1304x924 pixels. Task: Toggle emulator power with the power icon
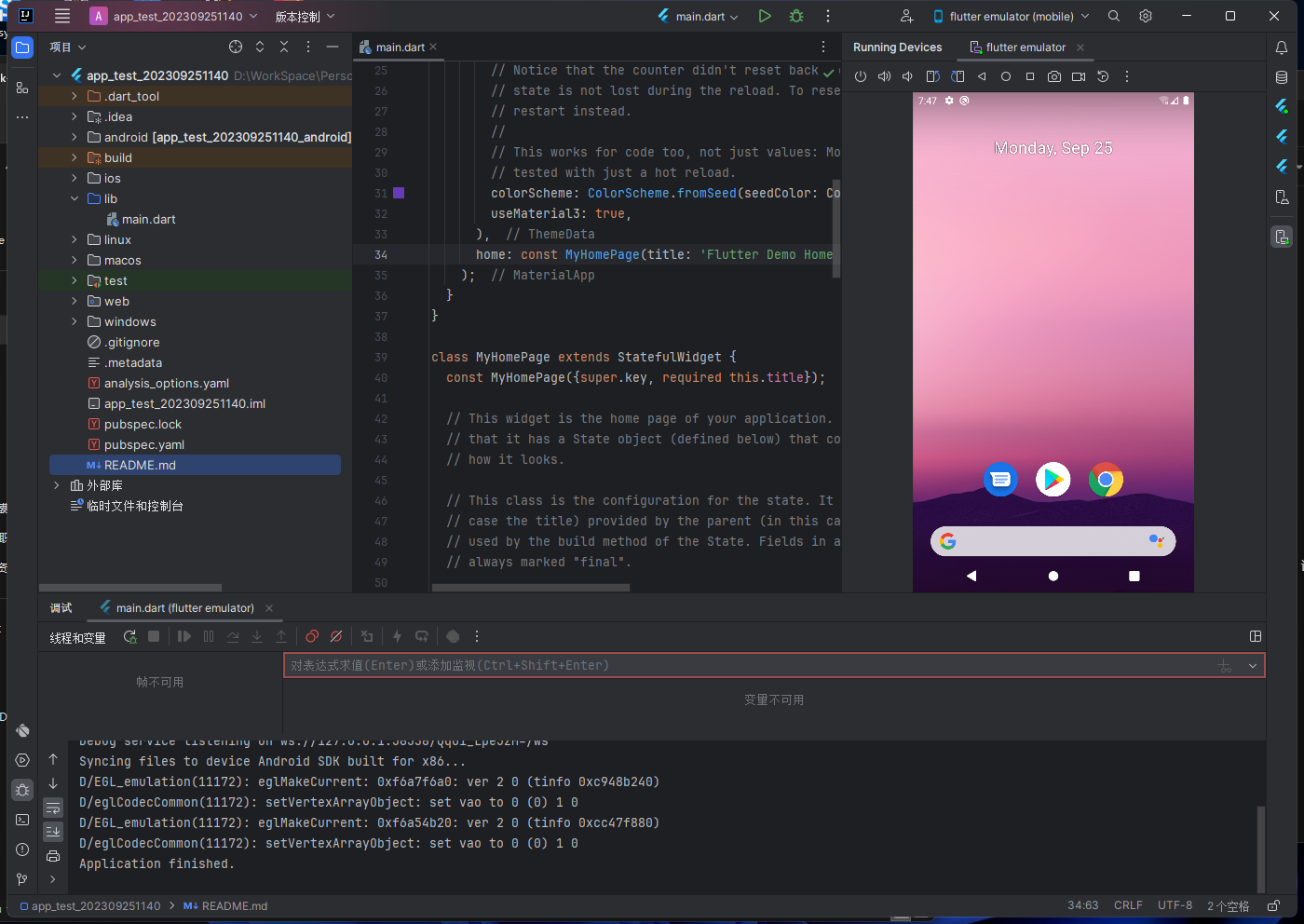pos(860,76)
